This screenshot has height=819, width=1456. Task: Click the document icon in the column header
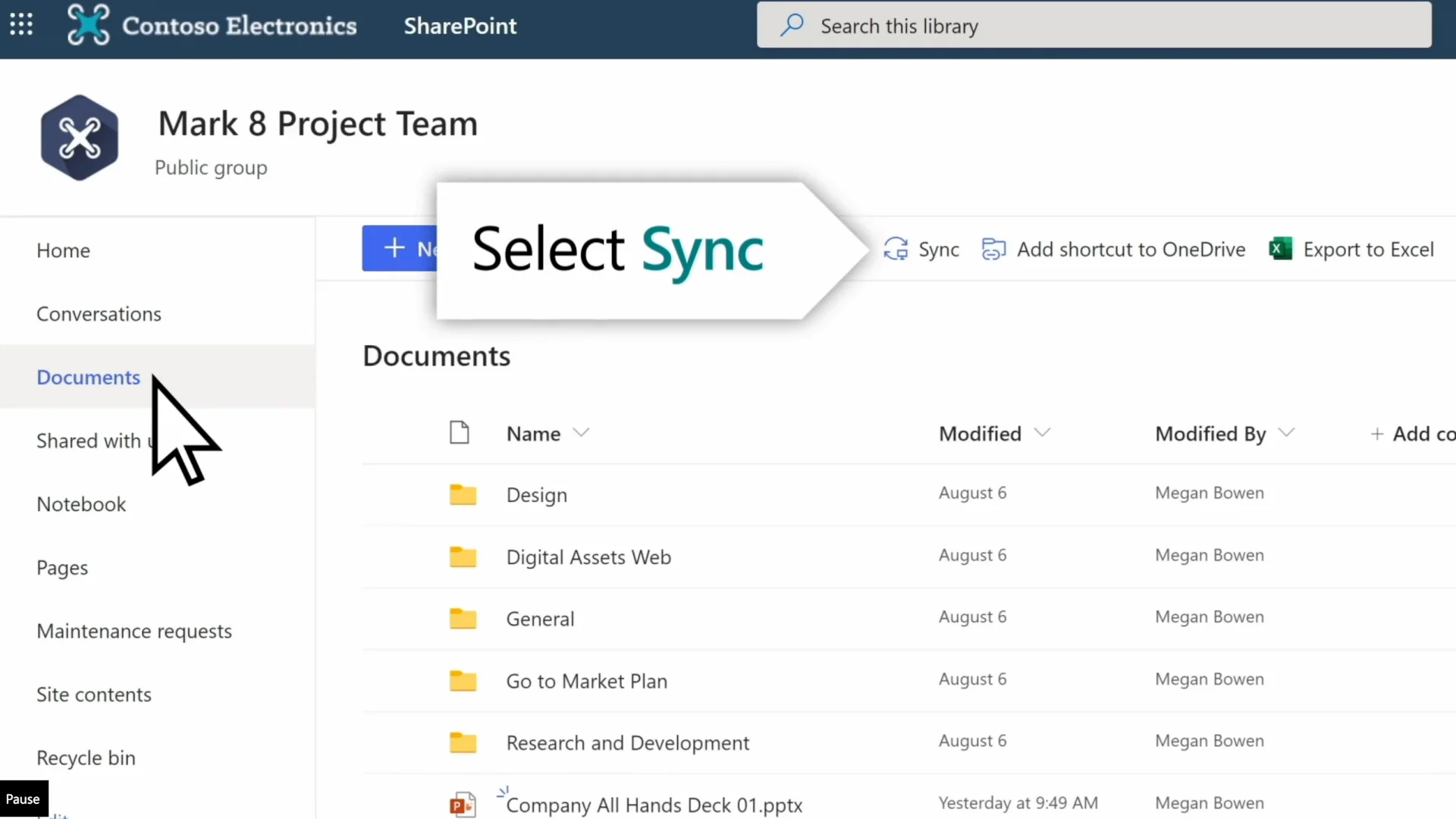(x=460, y=432)
